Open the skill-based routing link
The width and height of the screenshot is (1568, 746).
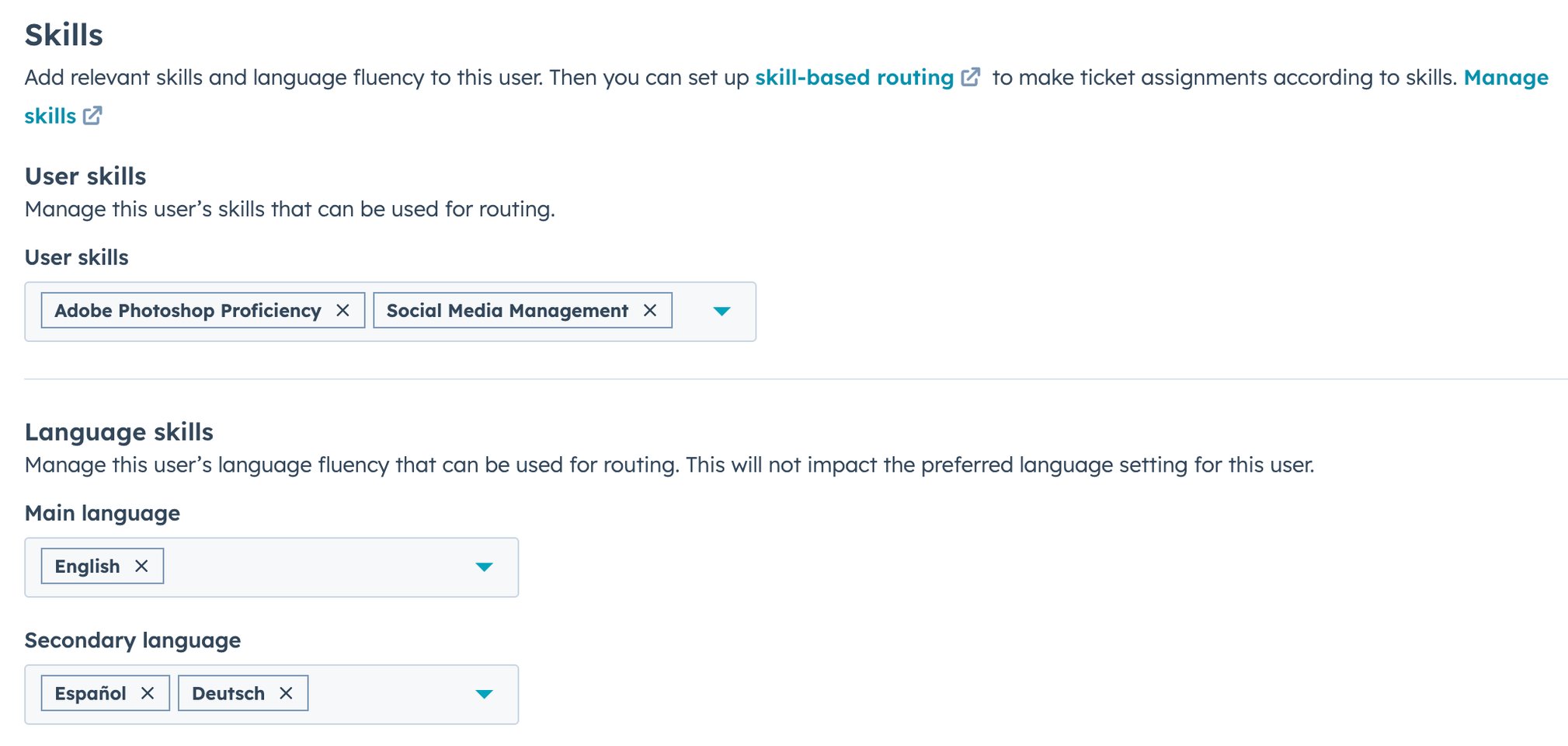point(854,78)
